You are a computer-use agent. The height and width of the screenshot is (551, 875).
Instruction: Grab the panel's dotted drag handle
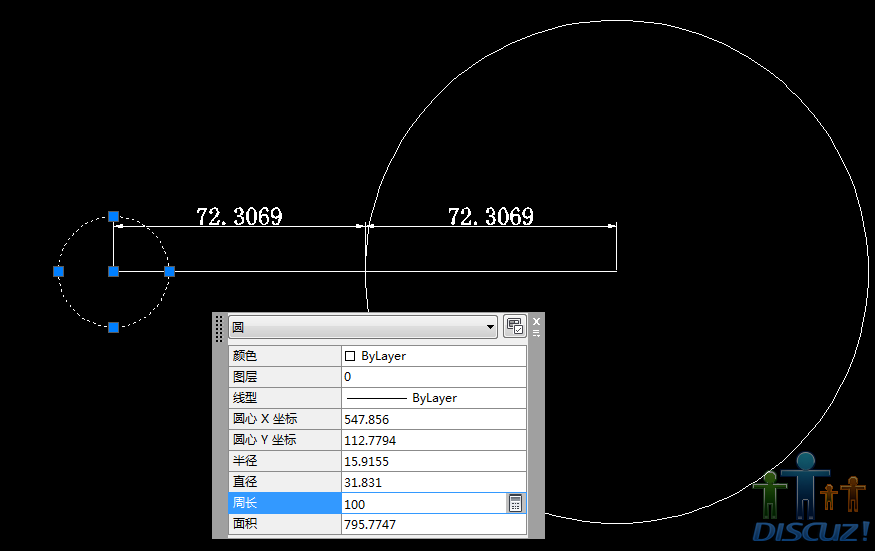click(219, 328)
